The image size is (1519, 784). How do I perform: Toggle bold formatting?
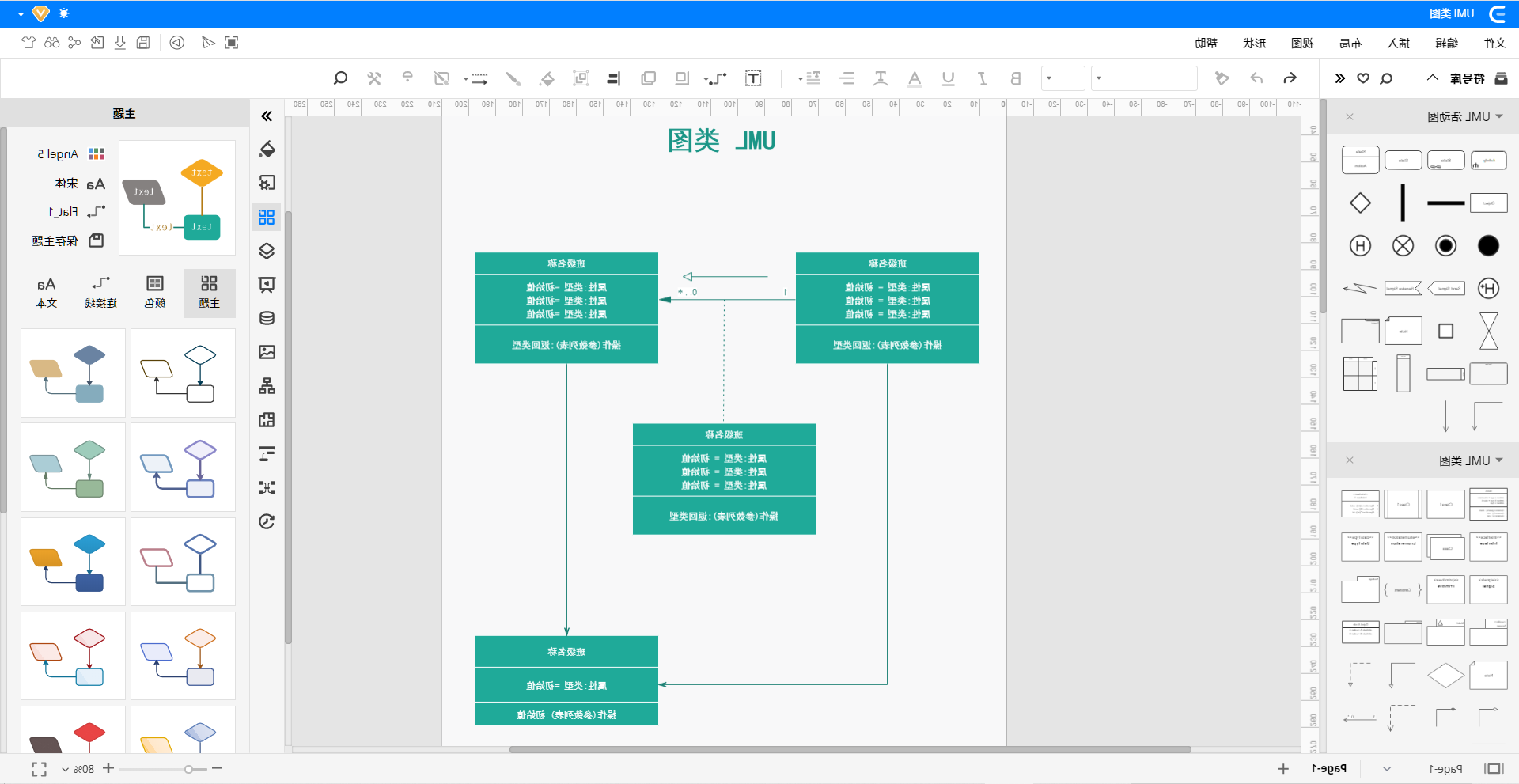pos(1015,78)
